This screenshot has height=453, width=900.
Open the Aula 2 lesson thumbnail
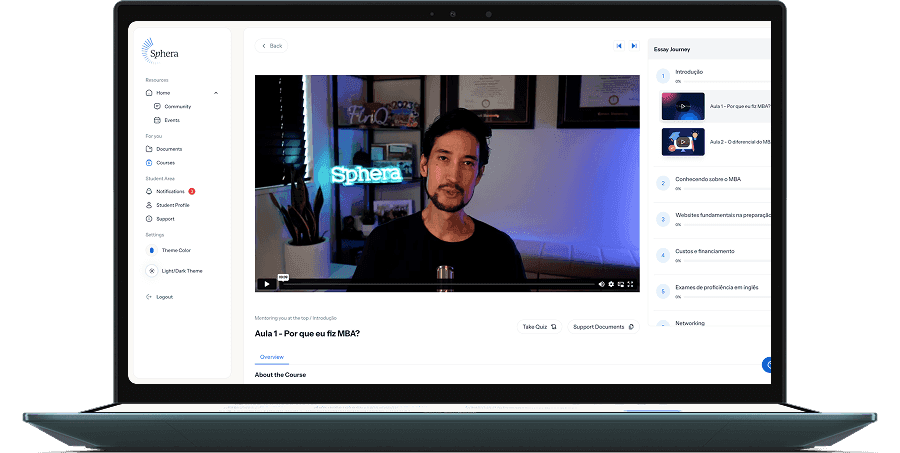click(683, 142)
